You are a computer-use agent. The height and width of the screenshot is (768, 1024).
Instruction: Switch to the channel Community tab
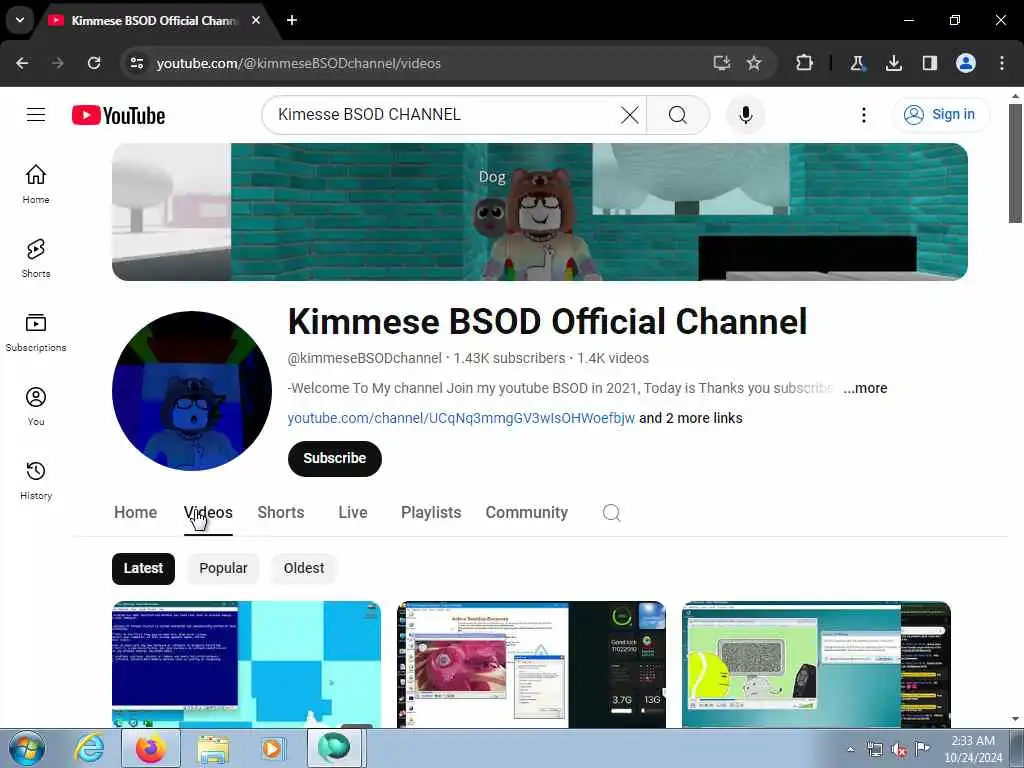click(526, 513)
